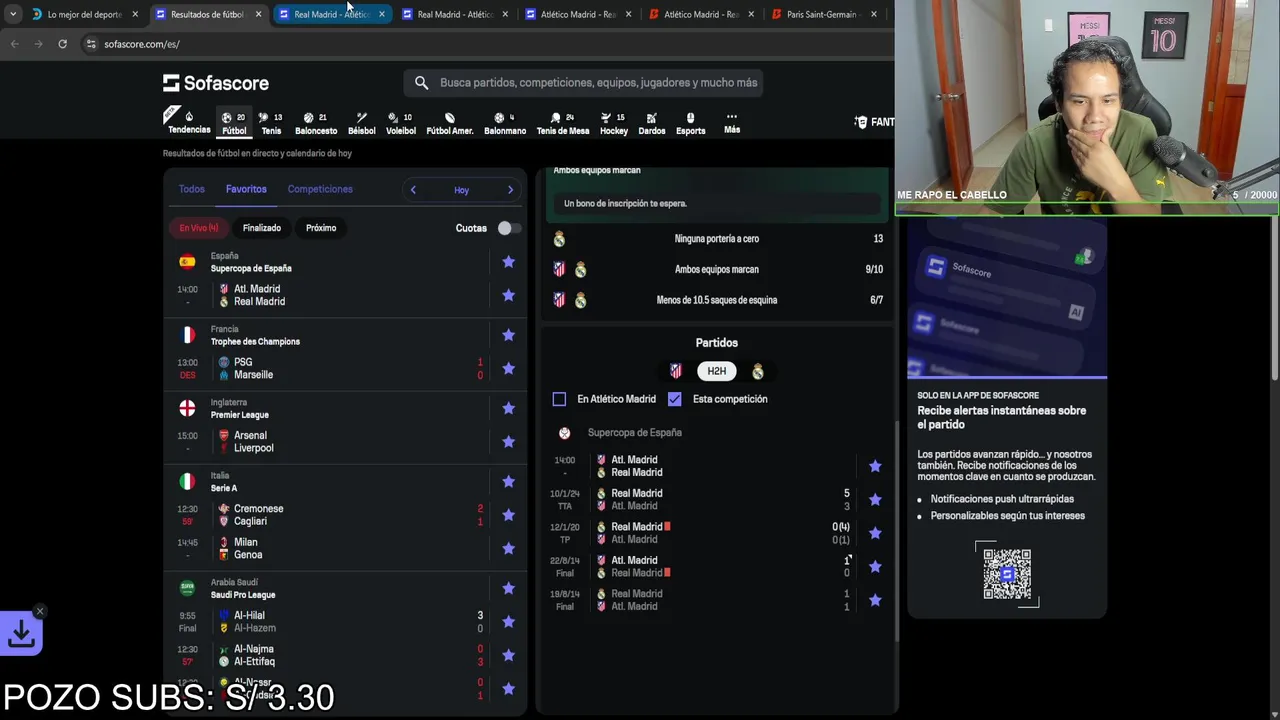1280x720 pixels.
Task: Show Atlético Madrid matches crest in Partidos
Action: [x=676, y=371]
